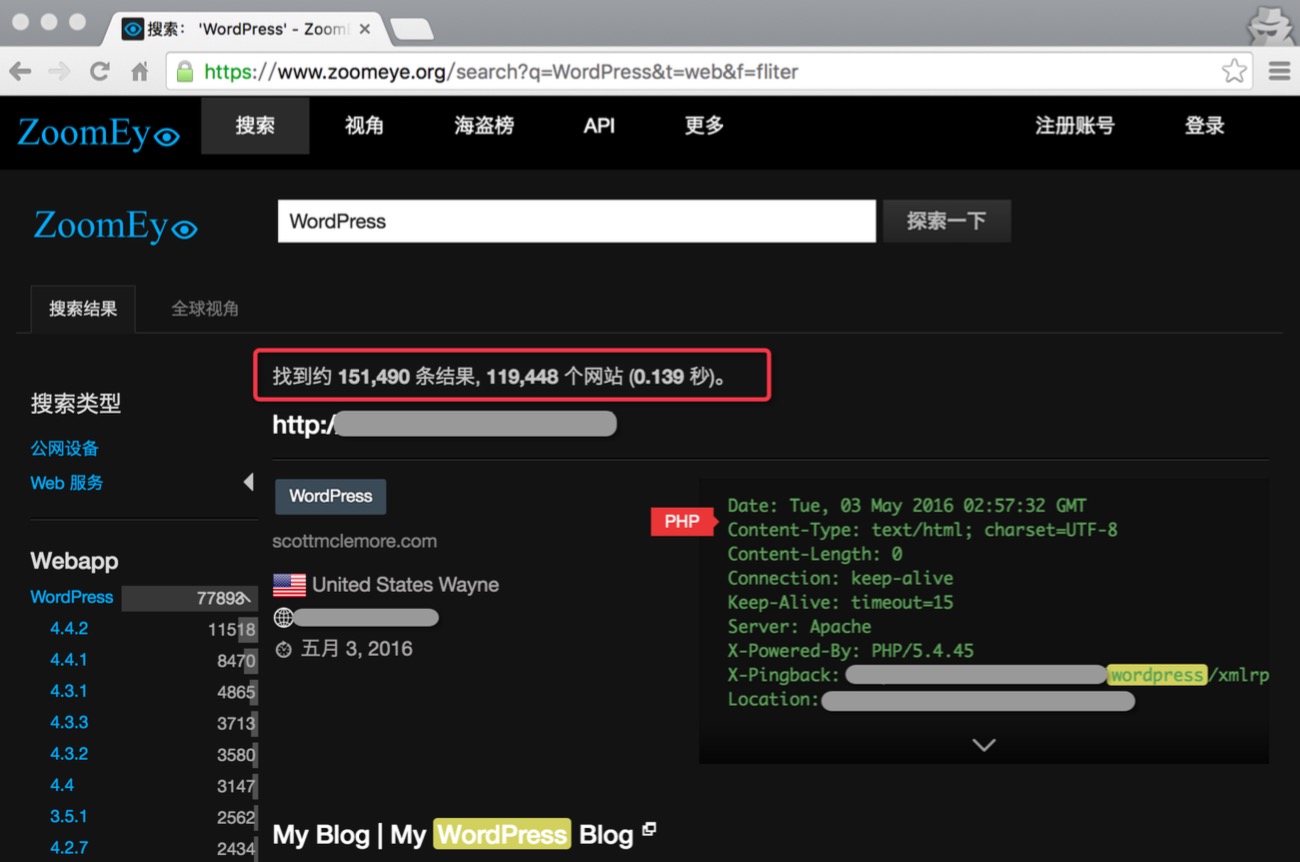Switch to the 全球视角 tab
The image size is (1300, 862).
coord(205,309)
